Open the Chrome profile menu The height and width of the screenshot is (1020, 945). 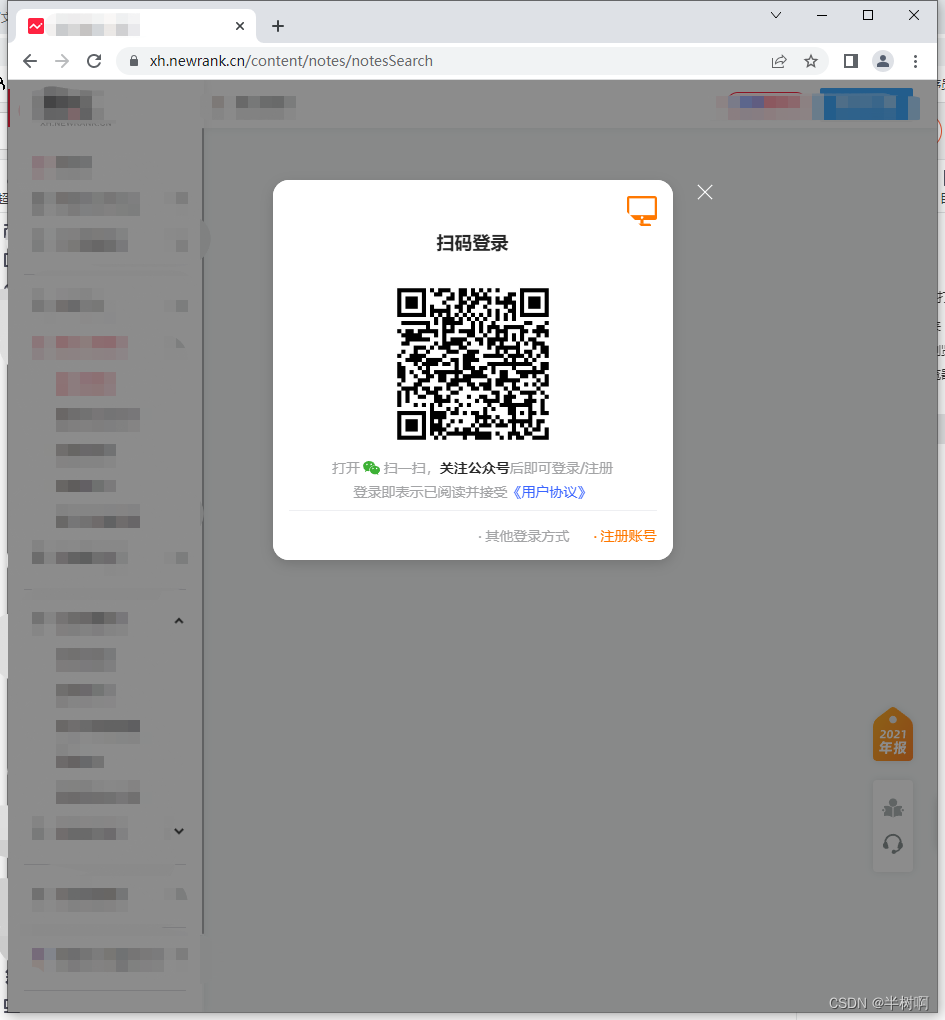tap(883, 61)
